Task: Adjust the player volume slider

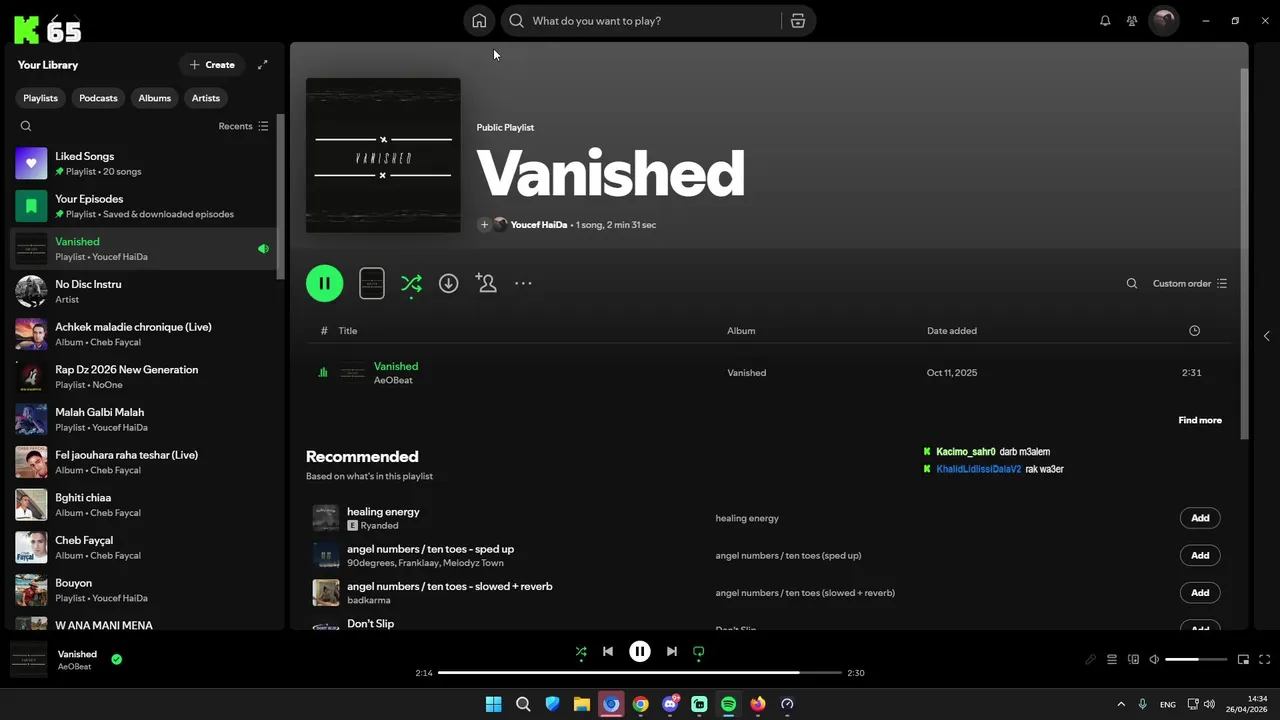Action: point(1196,660)
